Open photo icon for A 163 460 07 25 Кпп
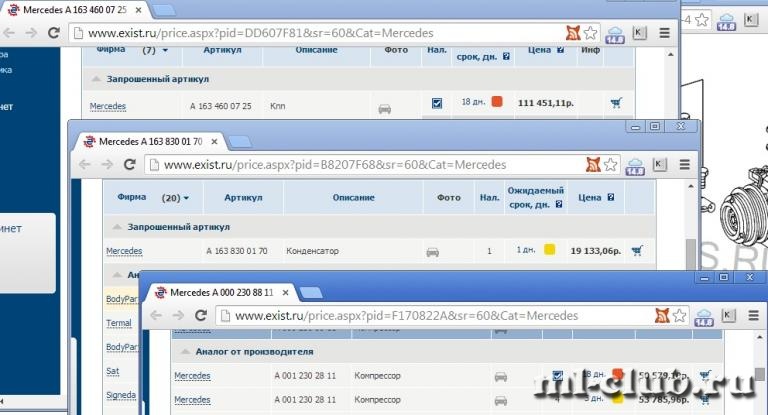Viewport: 768px width, 415px height. pos(384,109)
